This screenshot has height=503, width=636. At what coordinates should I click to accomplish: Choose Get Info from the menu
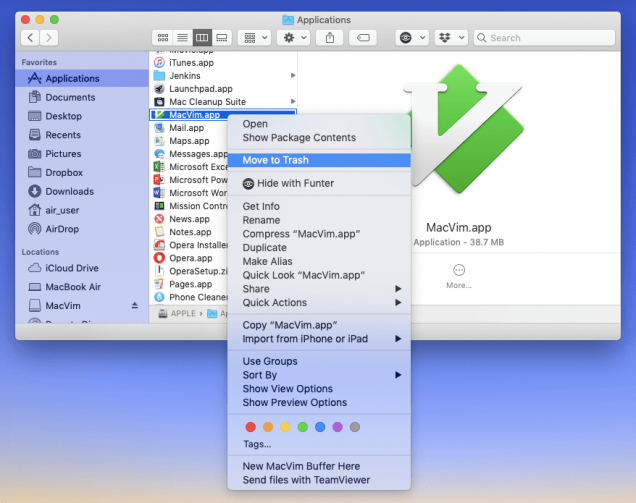[x=319, y=206]
